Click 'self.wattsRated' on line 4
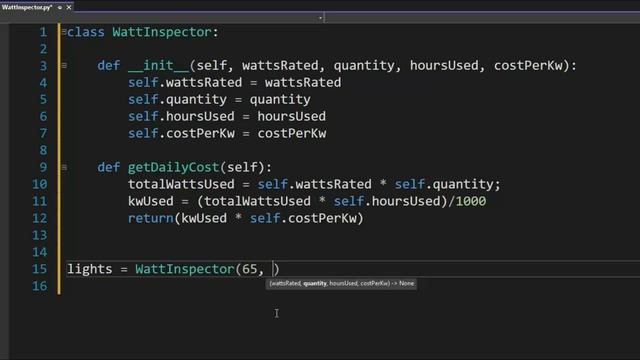The image size is (640, 360). click(x=185, y=82)
